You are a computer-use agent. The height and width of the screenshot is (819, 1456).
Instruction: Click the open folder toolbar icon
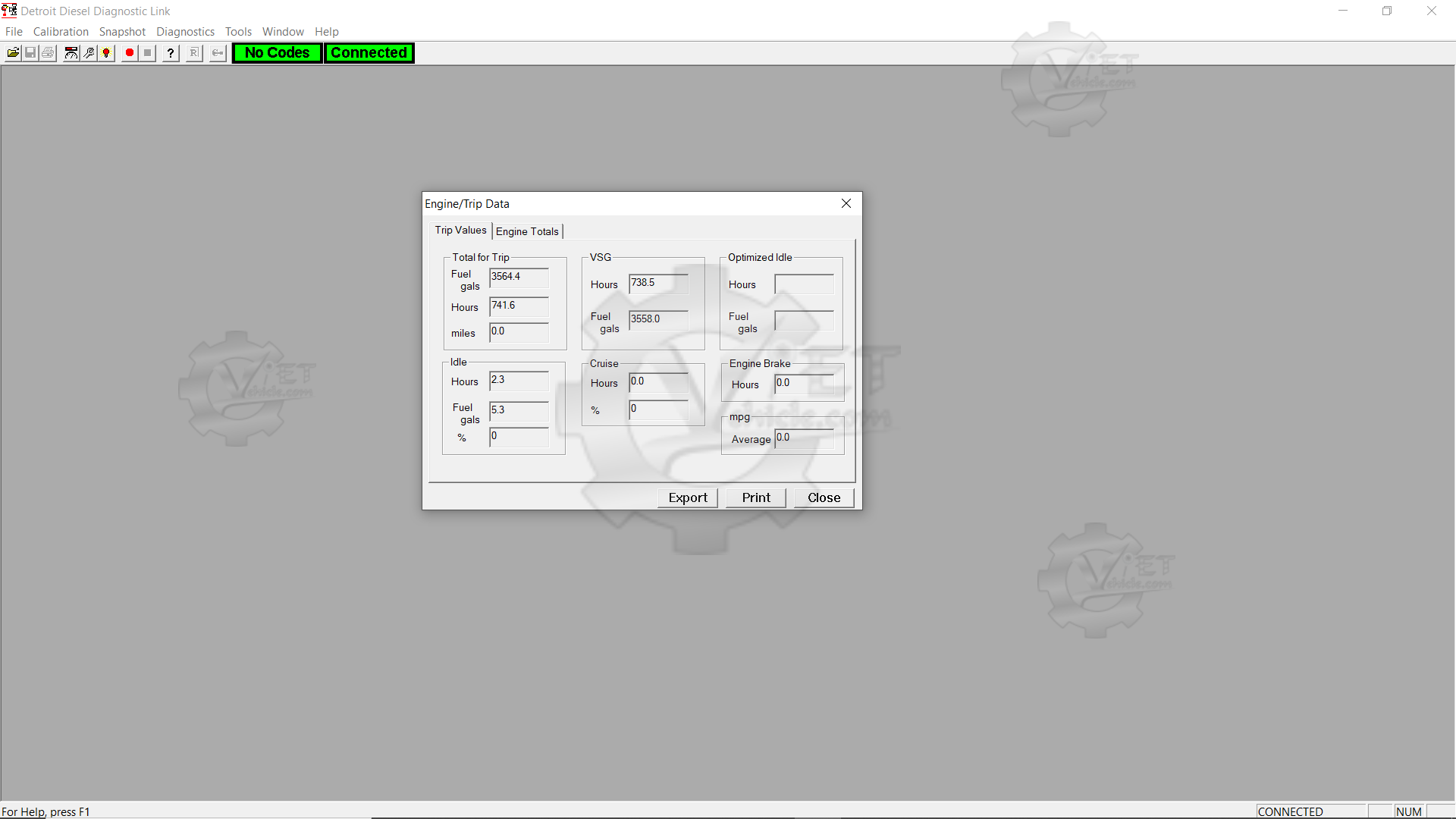[x=13, y=53]
